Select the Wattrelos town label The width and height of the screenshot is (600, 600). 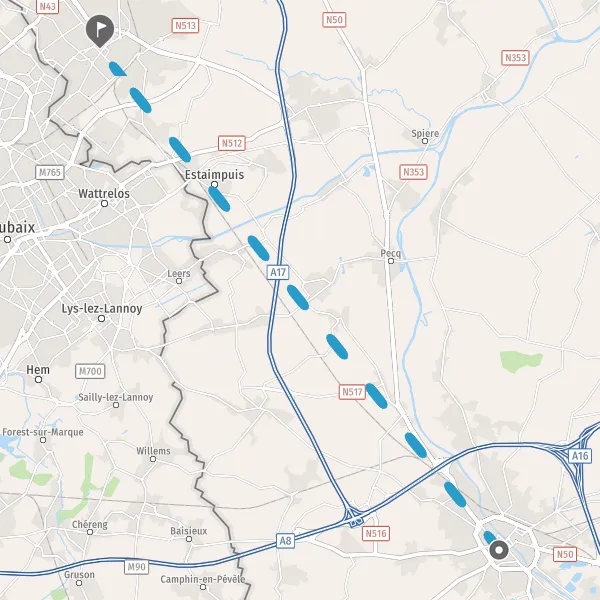(104, 194)
